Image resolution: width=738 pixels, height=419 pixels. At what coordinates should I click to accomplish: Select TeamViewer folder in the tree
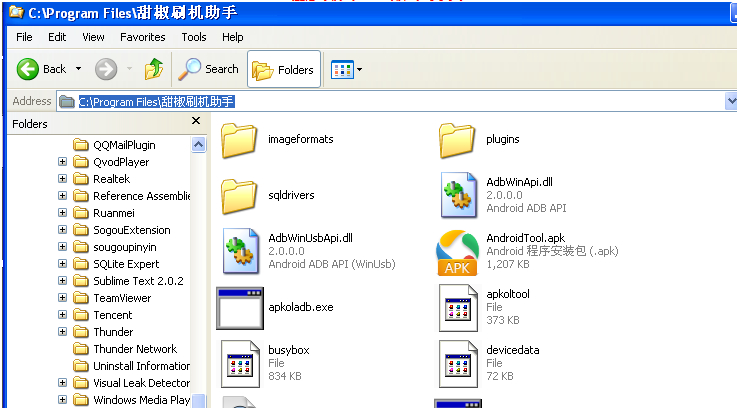coord(122,298)
